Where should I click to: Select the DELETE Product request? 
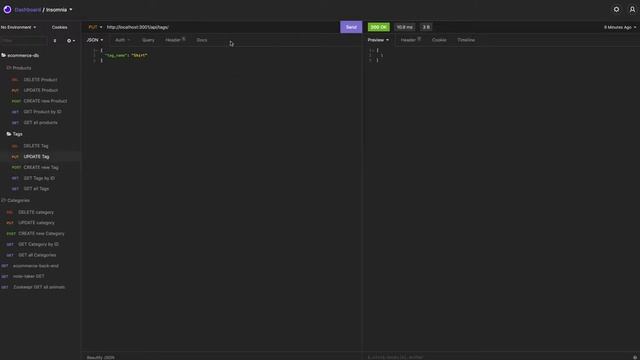coord(40,80)
